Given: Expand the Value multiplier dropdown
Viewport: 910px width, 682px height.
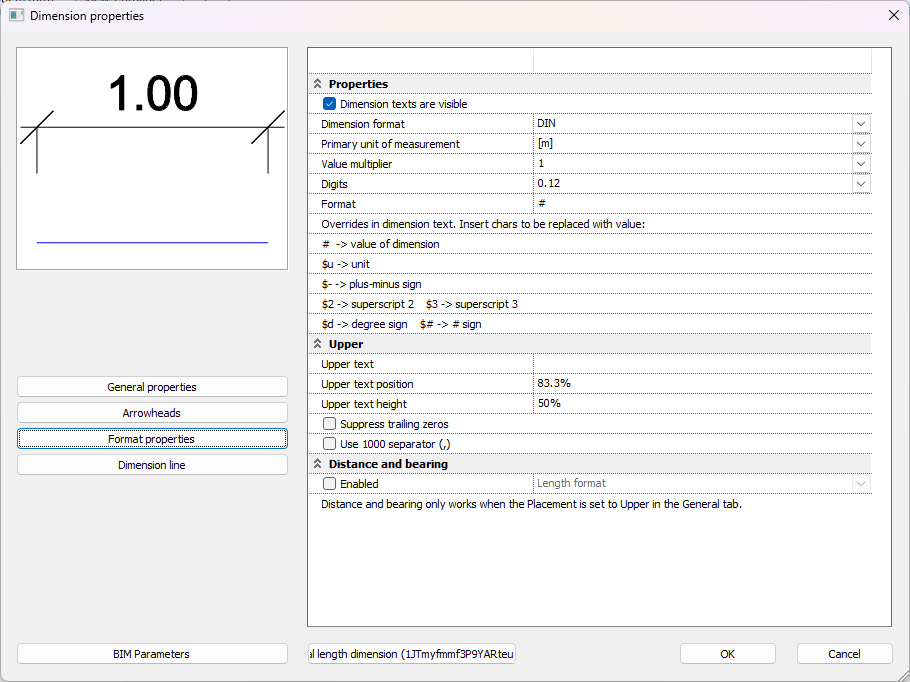Looking at the screenshot, I should [860, 164].
